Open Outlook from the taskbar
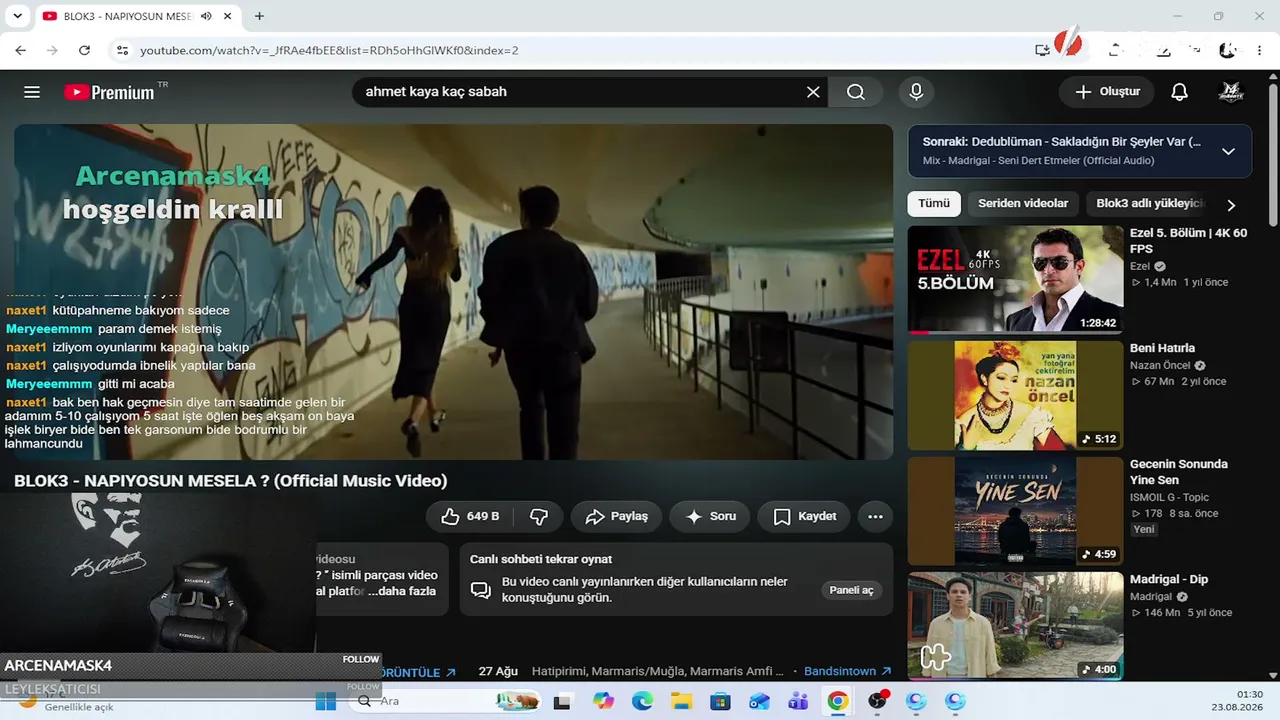The height and width of the screenshot is (720, 1280). (759, 701)
